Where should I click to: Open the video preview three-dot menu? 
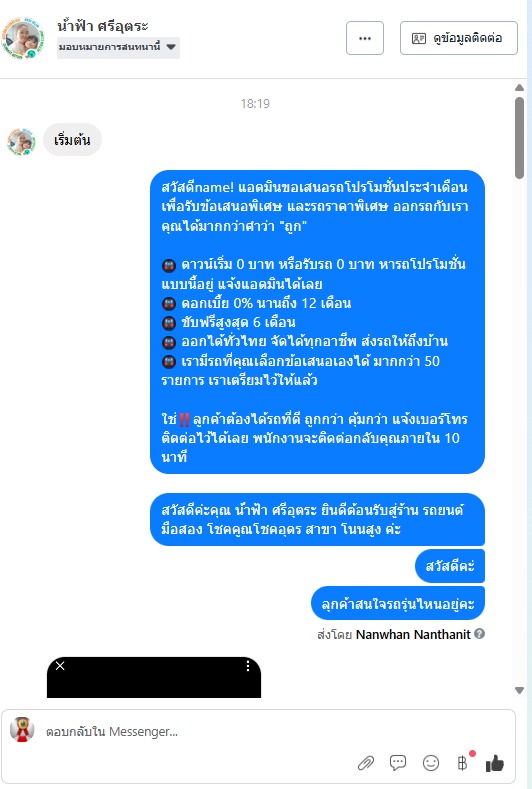[x=248, y=666]
